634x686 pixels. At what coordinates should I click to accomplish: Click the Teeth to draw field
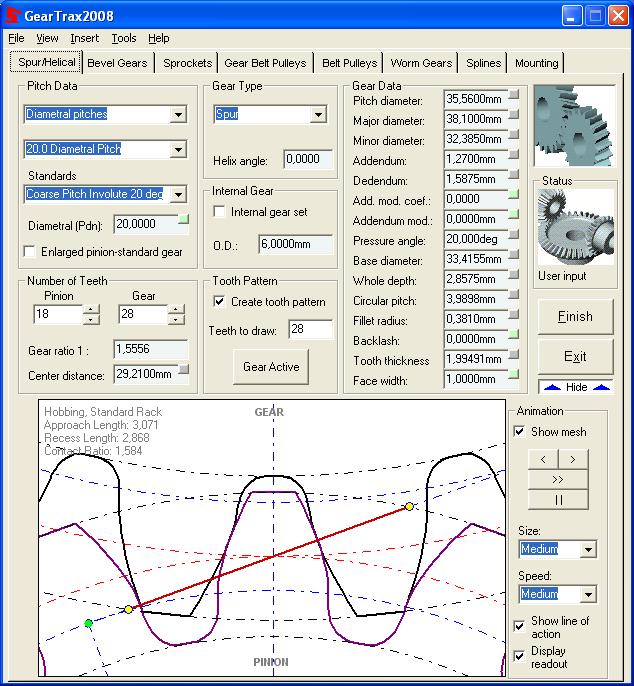click(310, 329)
